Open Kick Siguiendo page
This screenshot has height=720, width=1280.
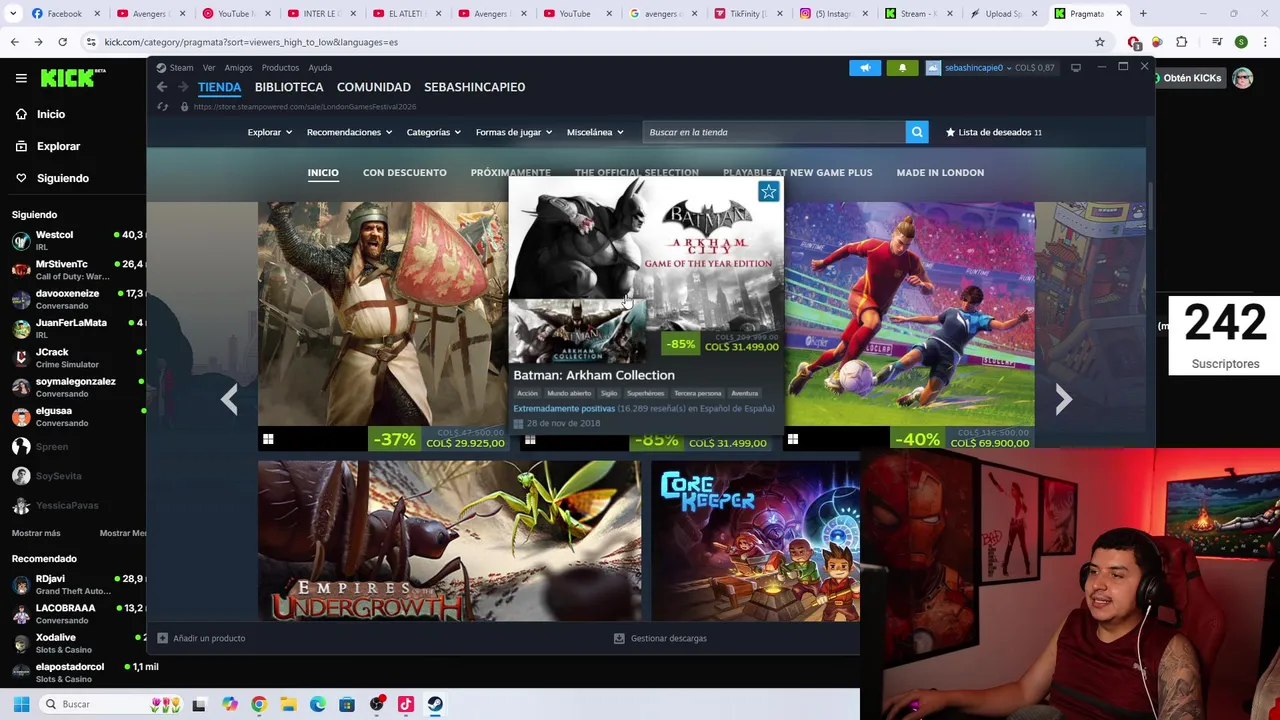(x=62, y=178)
